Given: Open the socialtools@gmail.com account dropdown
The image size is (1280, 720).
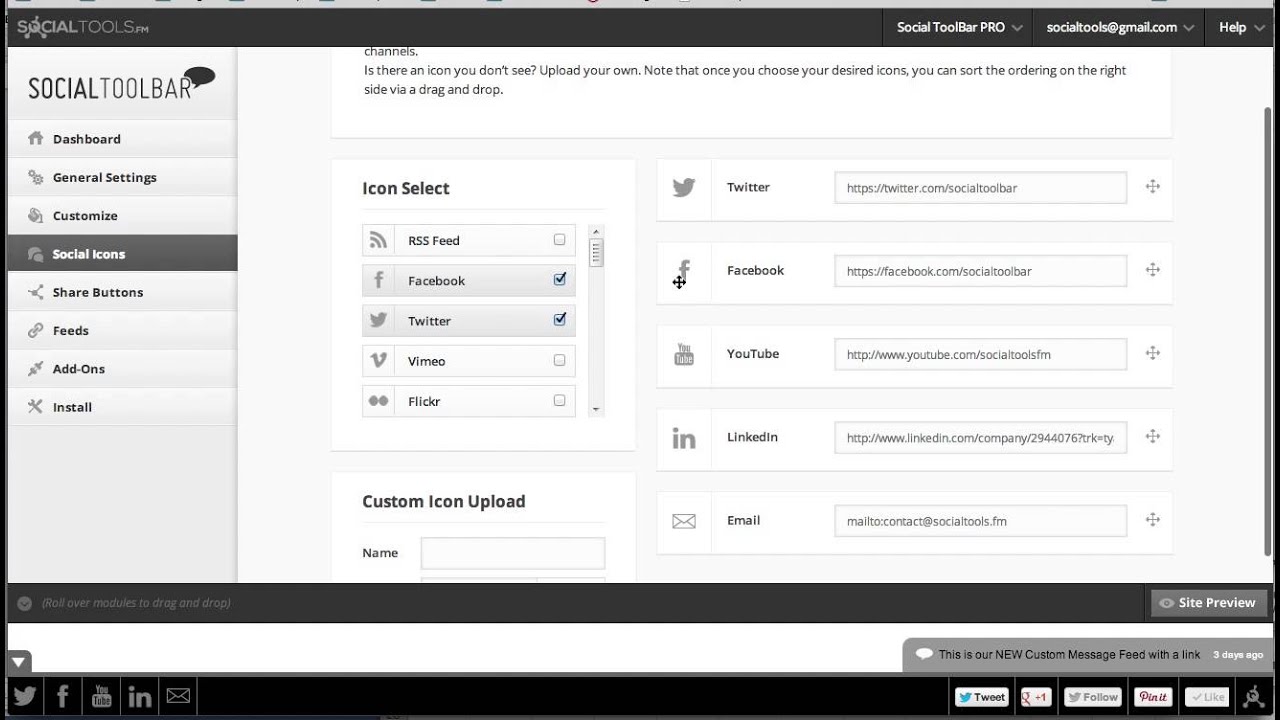Looking at the screenshot, I should tap(1120, 27).
